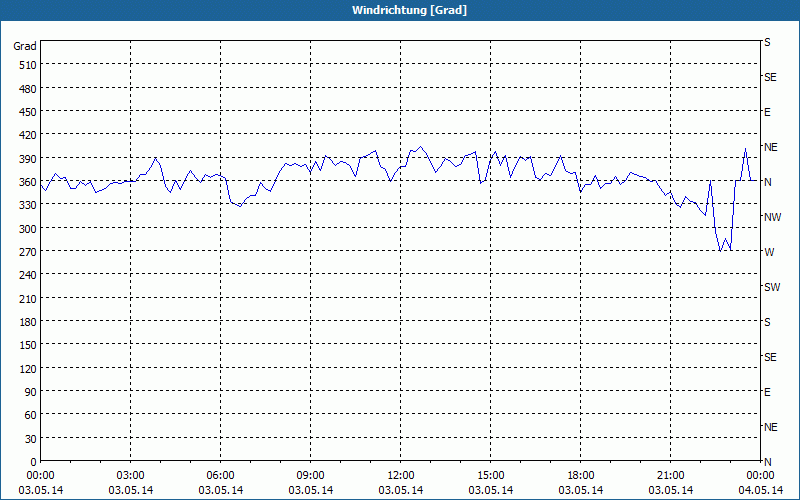Viewport: 800px width, 500px height.
Task: Click the 60 y-axis tick label
Action: point(31,415)
